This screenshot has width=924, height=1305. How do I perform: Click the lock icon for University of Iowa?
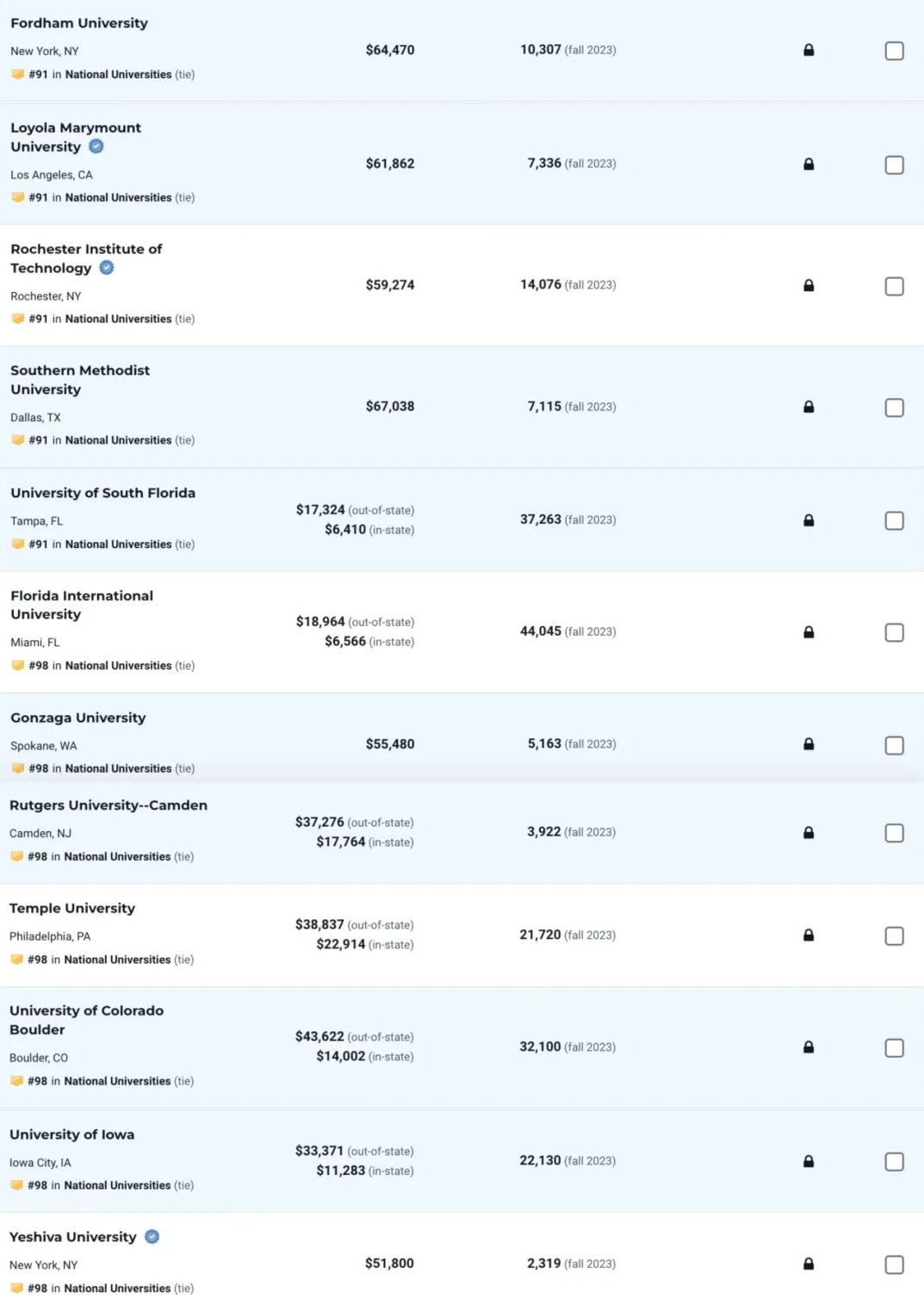tap(809, 1161)
